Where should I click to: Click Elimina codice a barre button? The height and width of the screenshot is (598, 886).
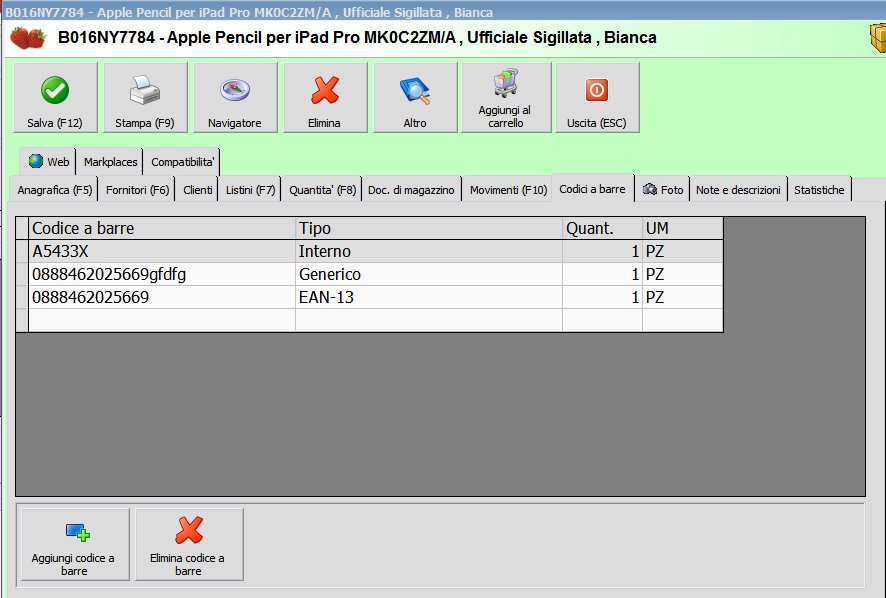point(189,544)
